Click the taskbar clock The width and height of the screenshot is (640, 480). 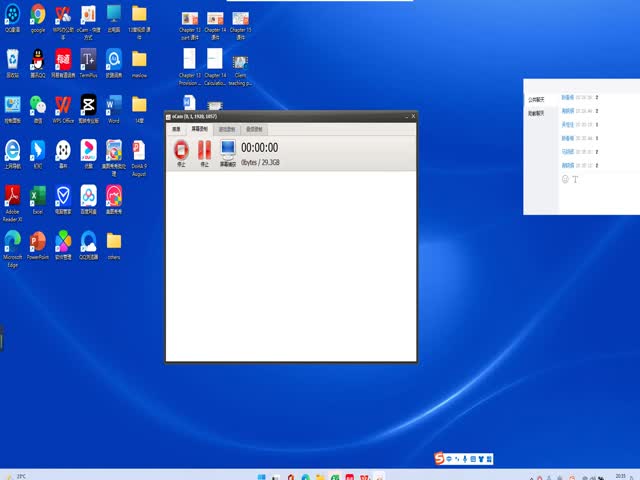pos(620,475)
